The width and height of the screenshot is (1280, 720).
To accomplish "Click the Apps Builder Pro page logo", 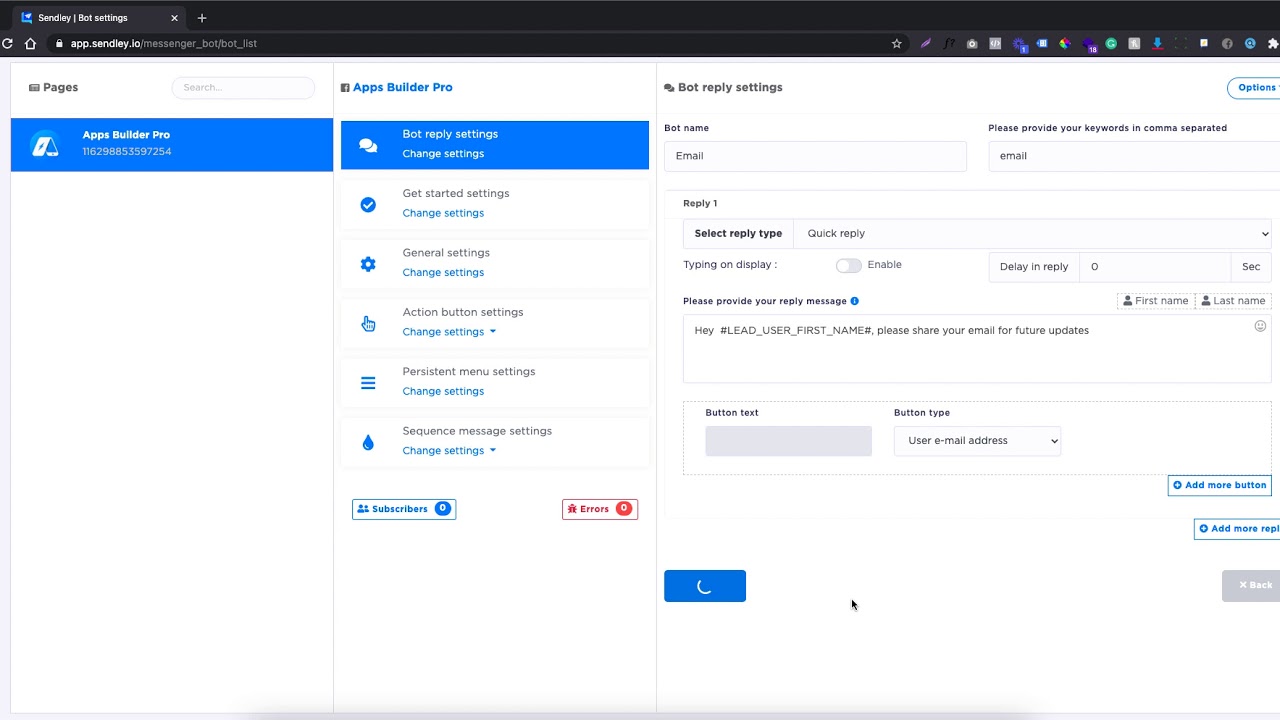I will pos(45,145).
